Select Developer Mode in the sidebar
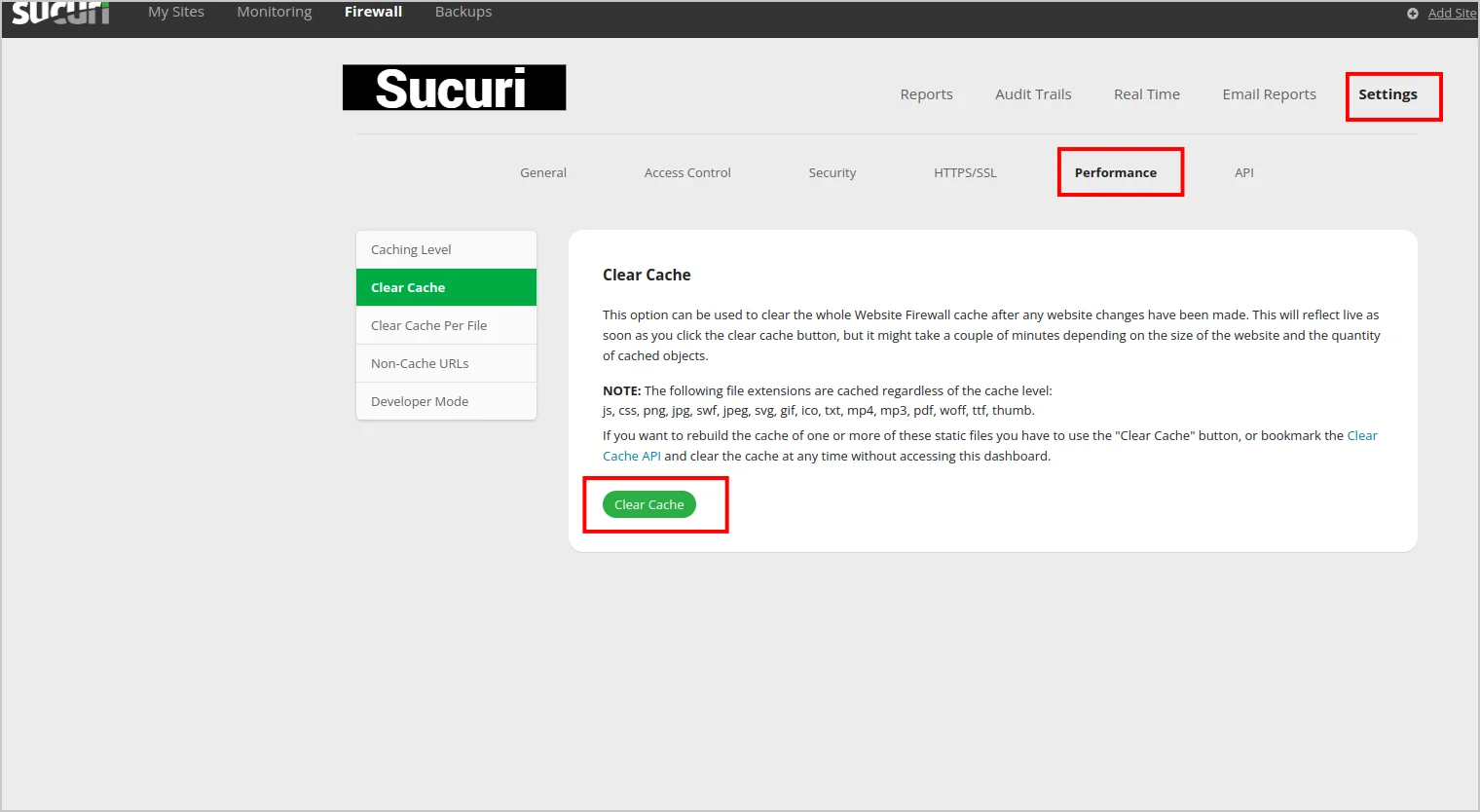The height and width of the screenshot is (812, 1480). coord(446,401)
